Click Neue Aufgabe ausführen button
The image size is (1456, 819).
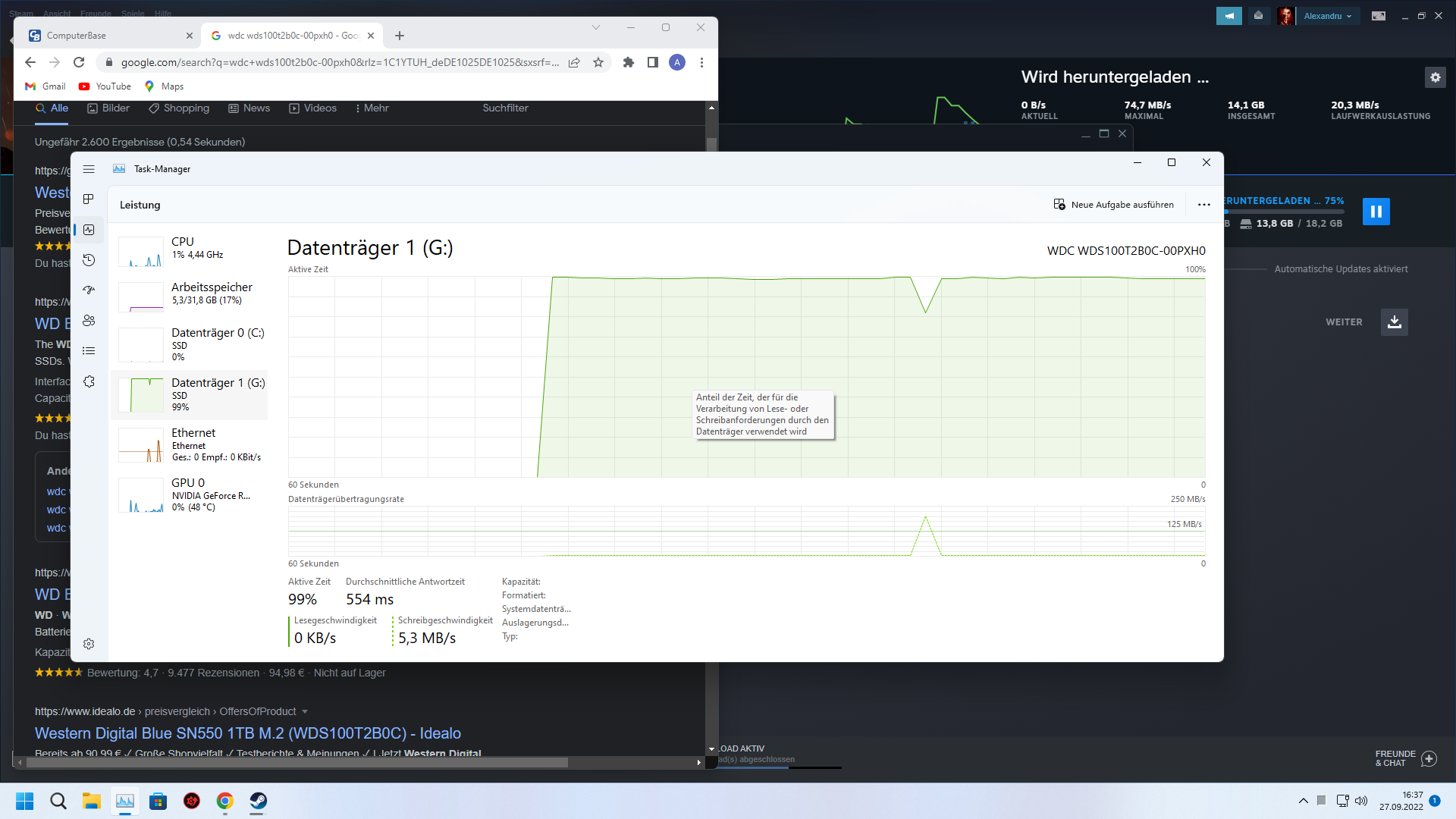point(1113,205)
